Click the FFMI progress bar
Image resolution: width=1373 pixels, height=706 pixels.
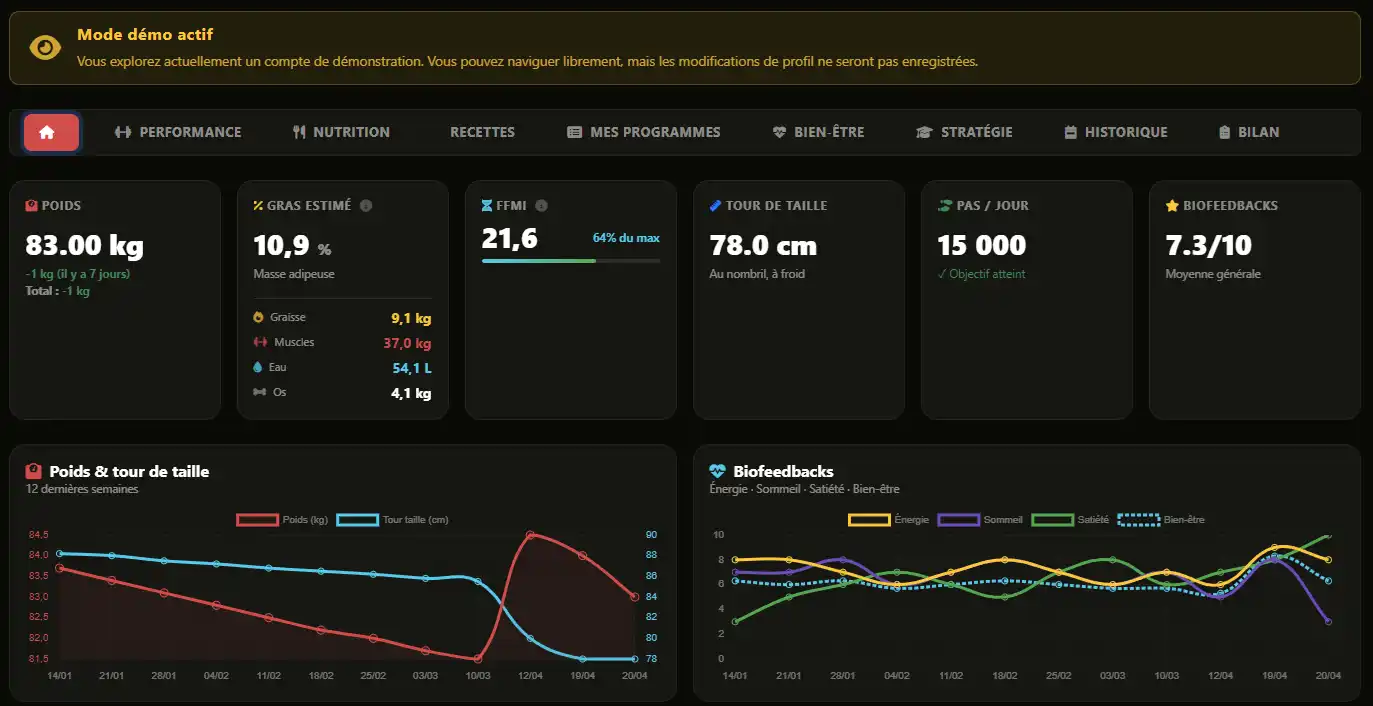571,261
